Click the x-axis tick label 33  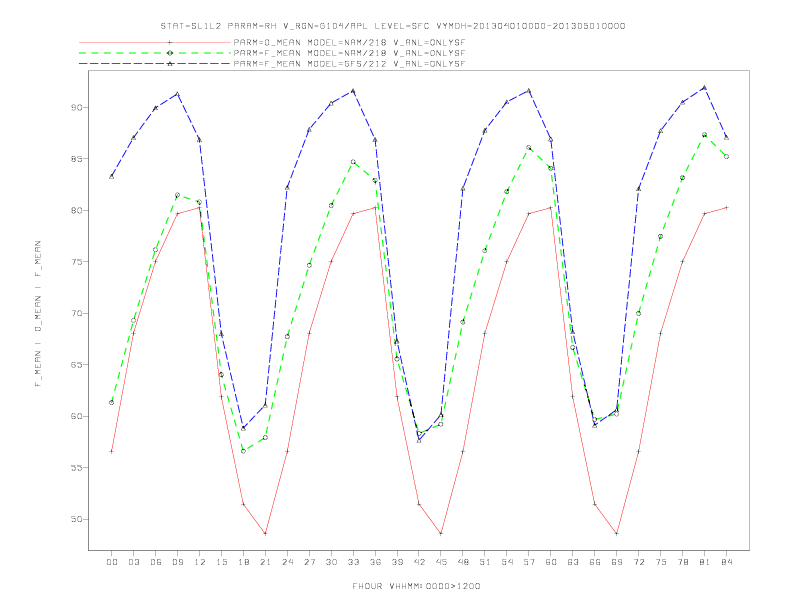point(353,562)
